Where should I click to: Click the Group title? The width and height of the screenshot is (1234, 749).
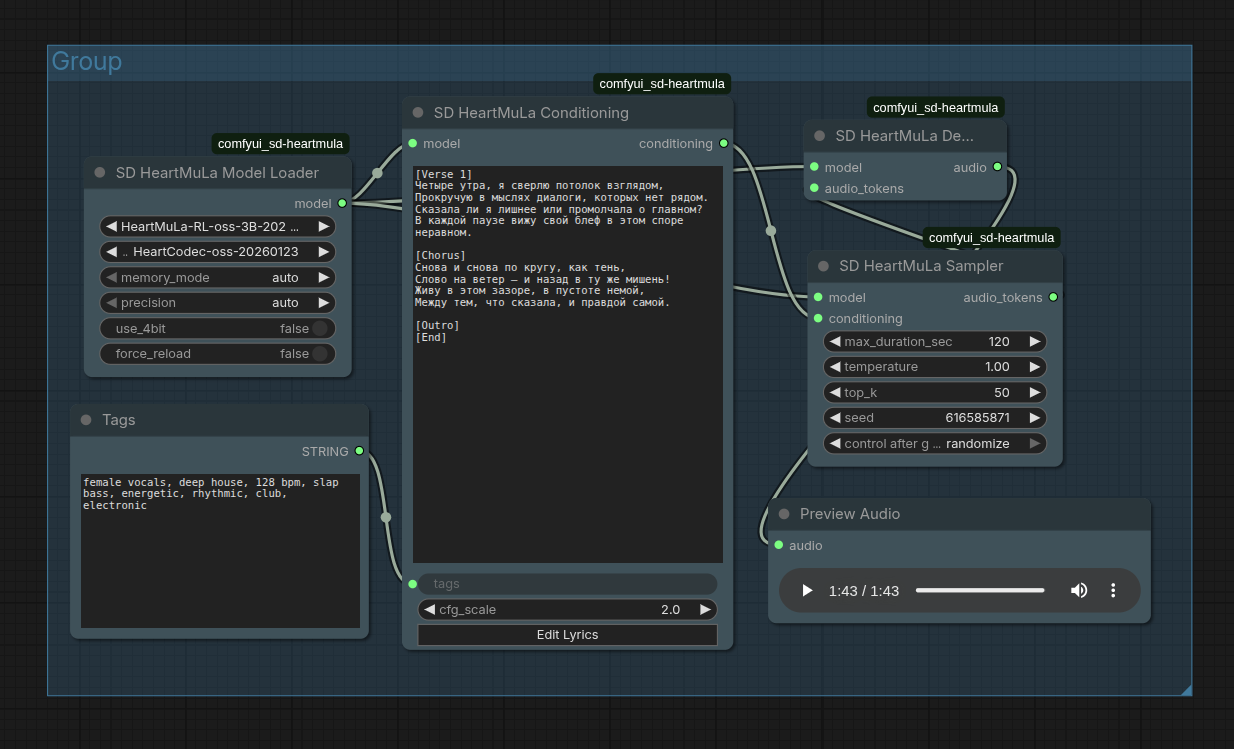(x=87, y=61)
